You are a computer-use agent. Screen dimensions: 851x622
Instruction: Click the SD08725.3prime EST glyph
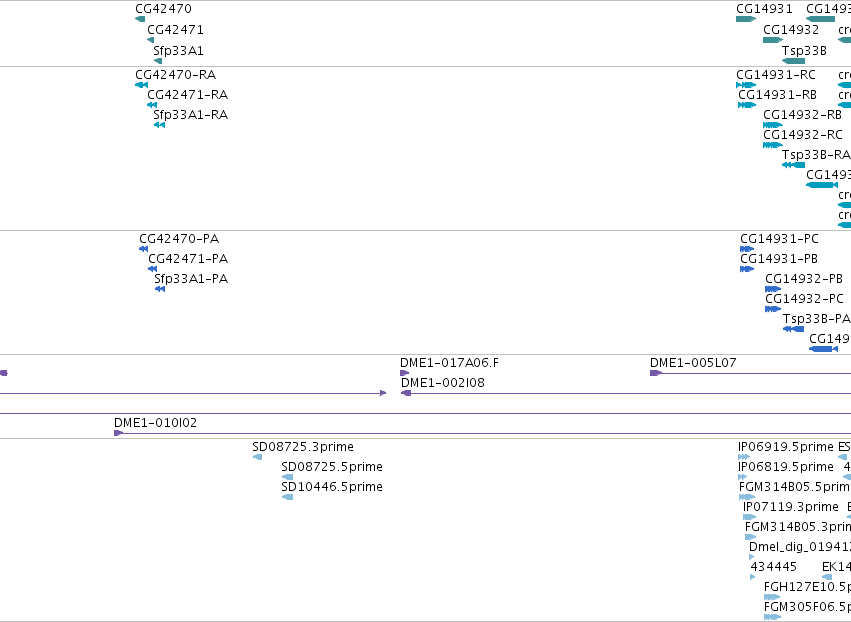click(x=258, y=457)
